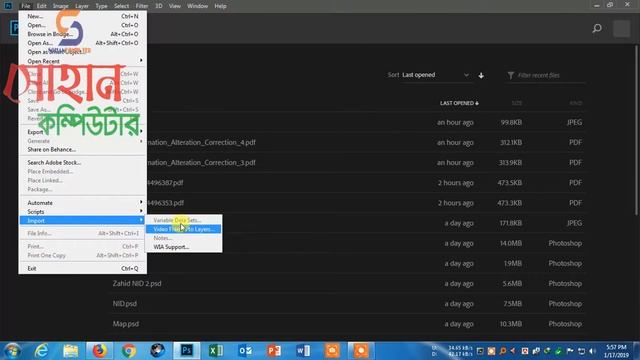Click the volume speaker tray icon
This screenshot has height=360, width=640.
[592, 351]
